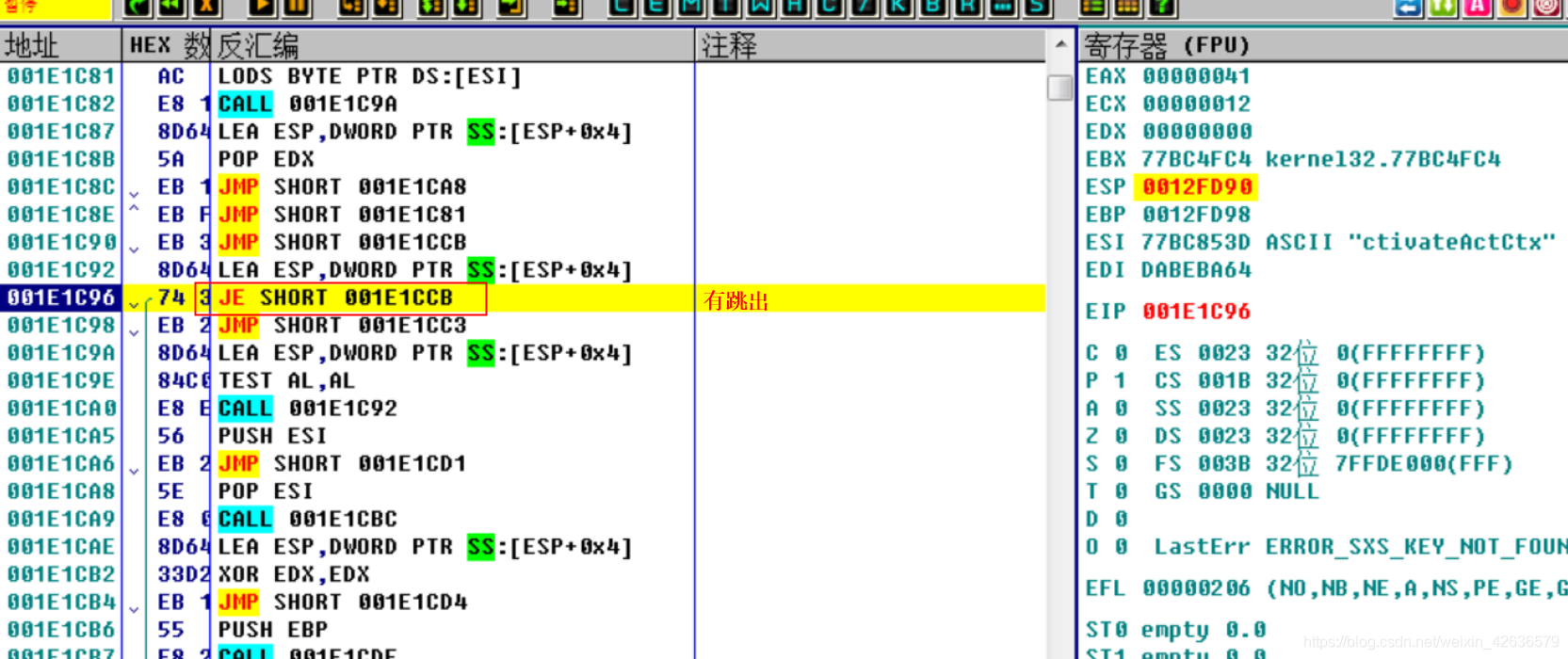This screenshot has height=659, width=1568.
Task: Open the Windows list with the W icon
Action: (760, 8)
